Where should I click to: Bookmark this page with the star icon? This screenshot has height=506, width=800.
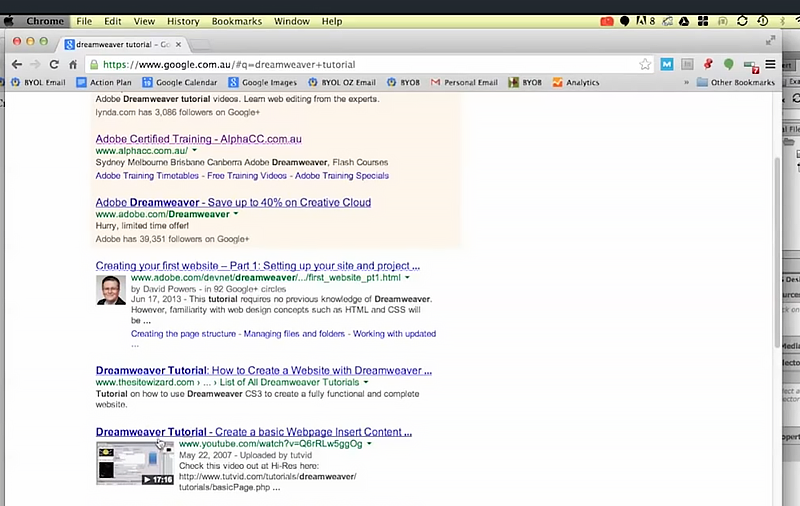coord(645,64)
